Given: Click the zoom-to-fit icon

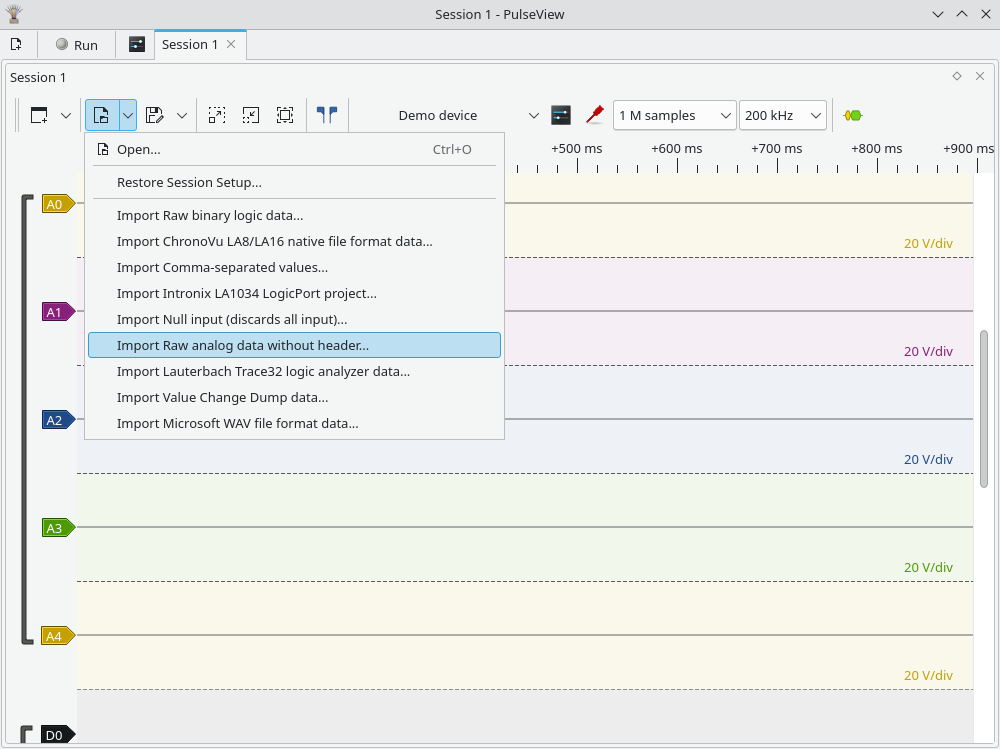Looking at the screenshot, I should [285, 115].
